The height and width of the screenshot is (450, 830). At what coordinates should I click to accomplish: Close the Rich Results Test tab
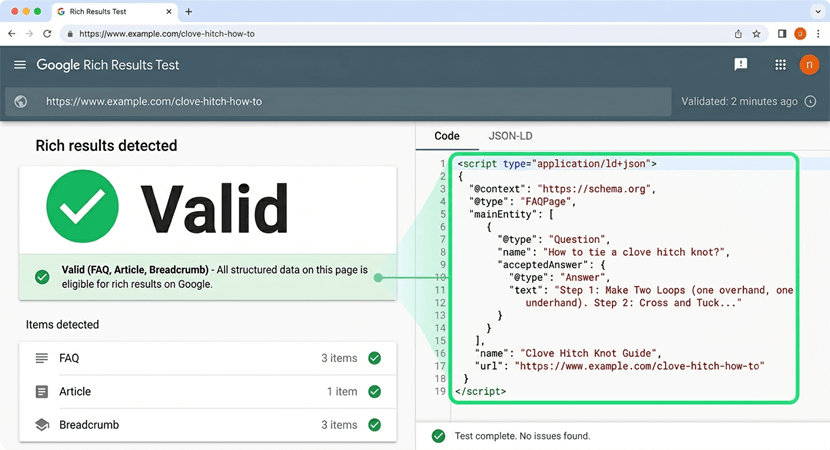(x=169, y=11)
